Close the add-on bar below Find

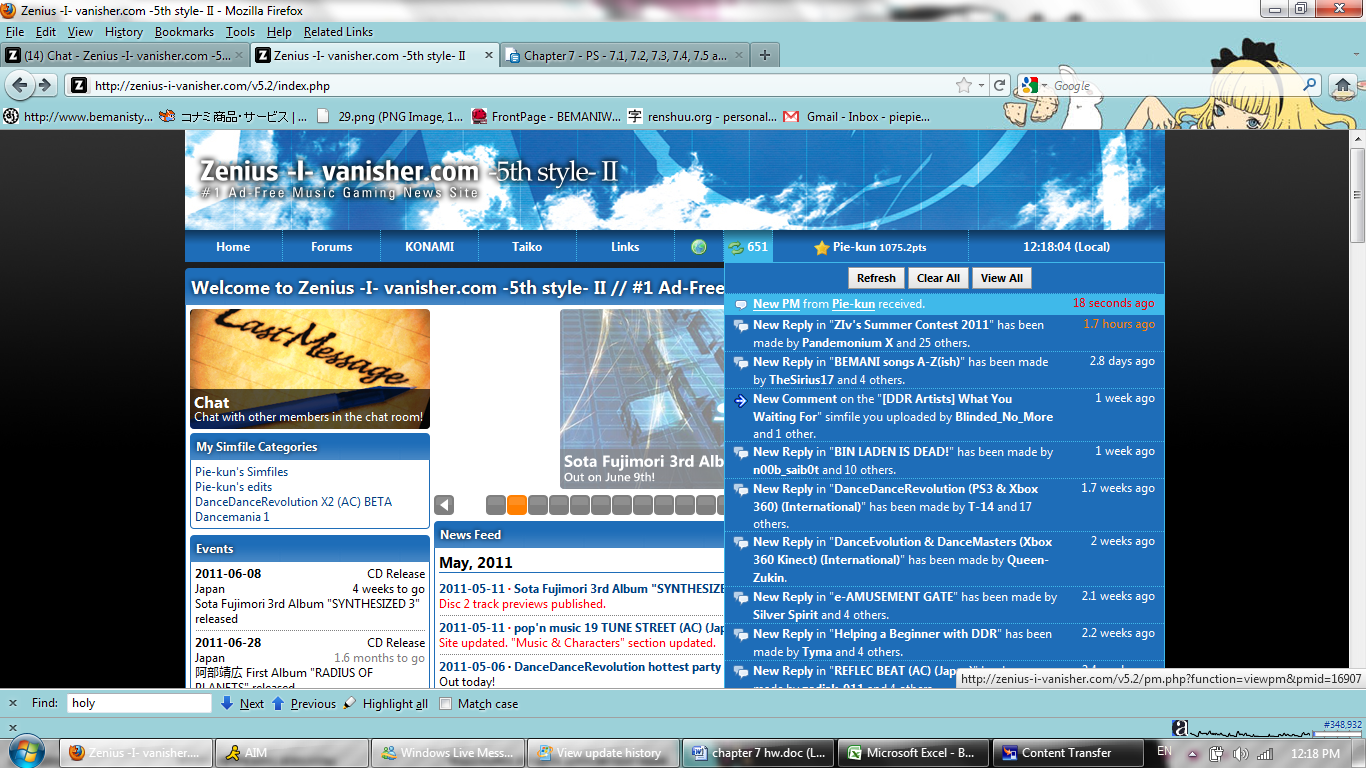tap(14, 728)
